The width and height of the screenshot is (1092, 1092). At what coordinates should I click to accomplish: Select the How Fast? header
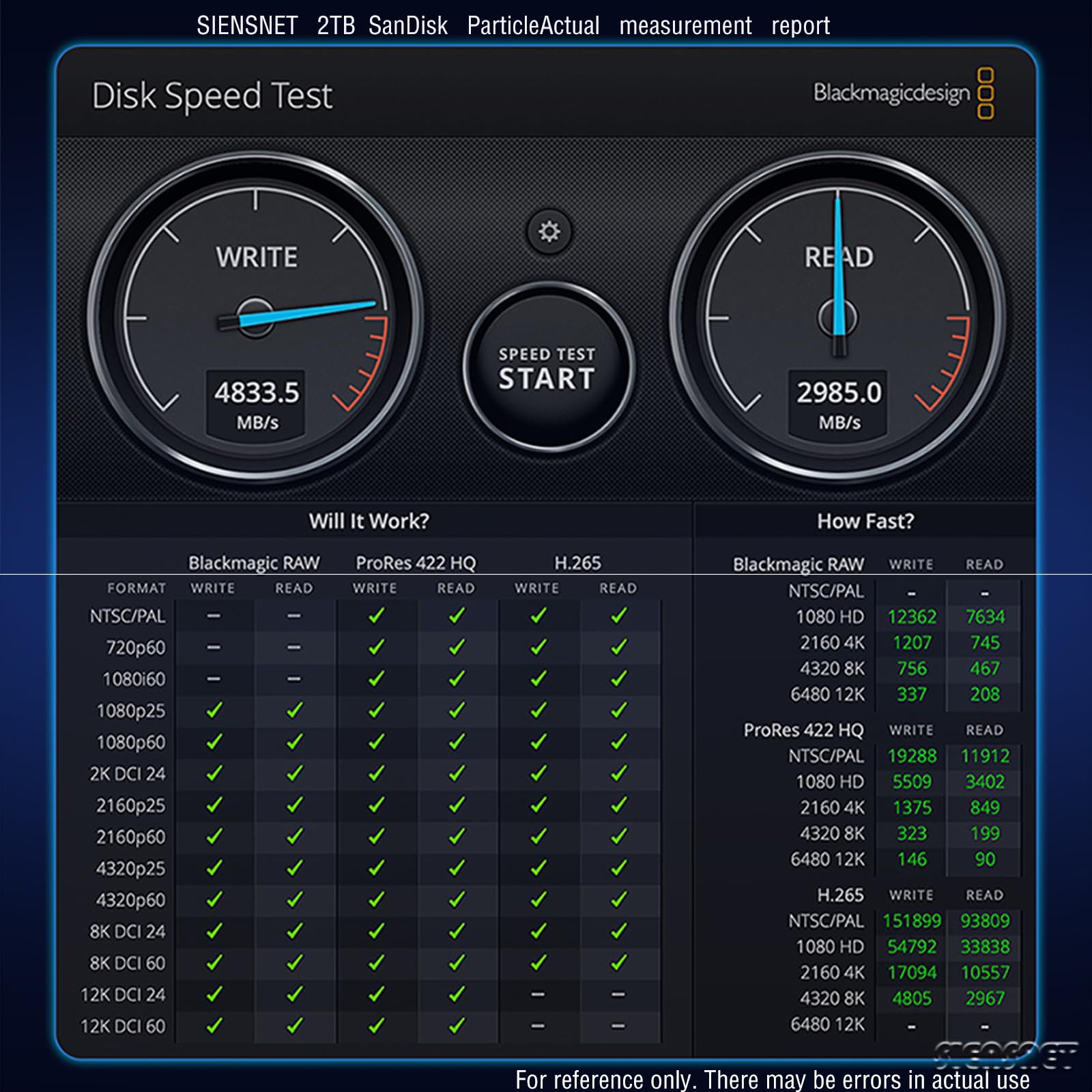tap(865, 521)
